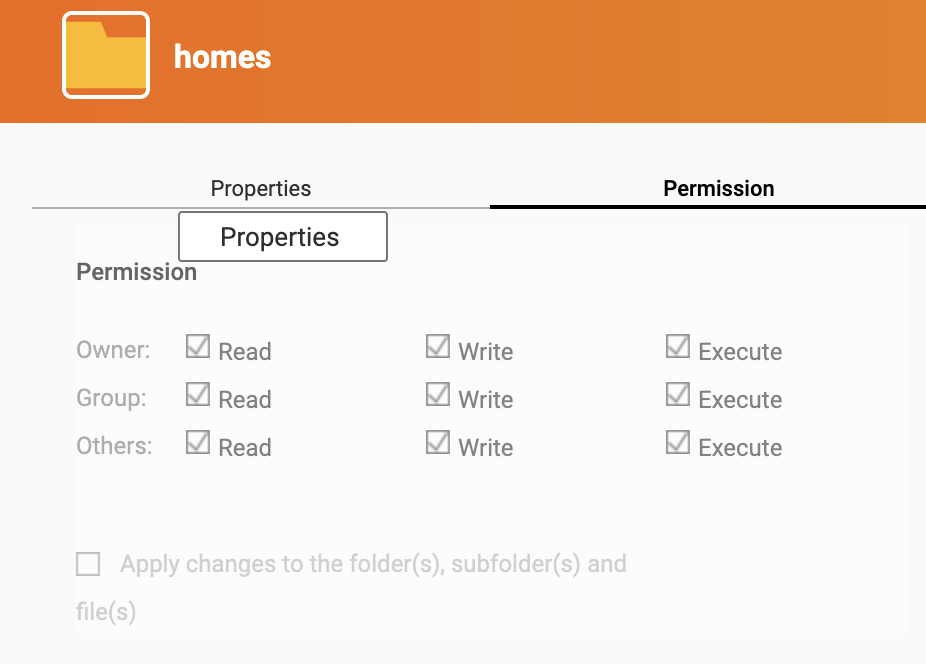Toggle Group Execute checkbox

coord(678,394)
